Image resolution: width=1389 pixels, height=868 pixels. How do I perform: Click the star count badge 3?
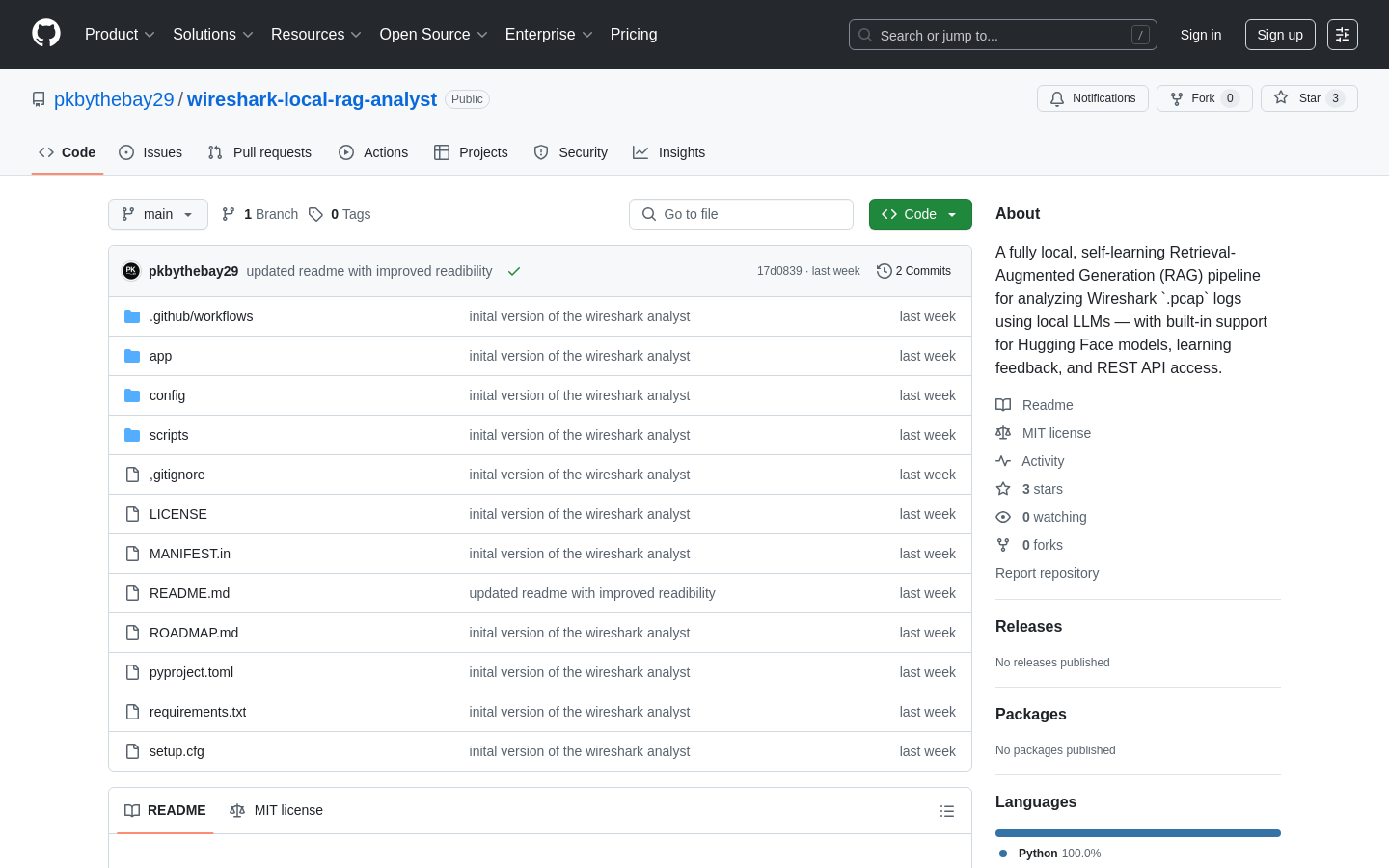click(x=1335, y=98)
